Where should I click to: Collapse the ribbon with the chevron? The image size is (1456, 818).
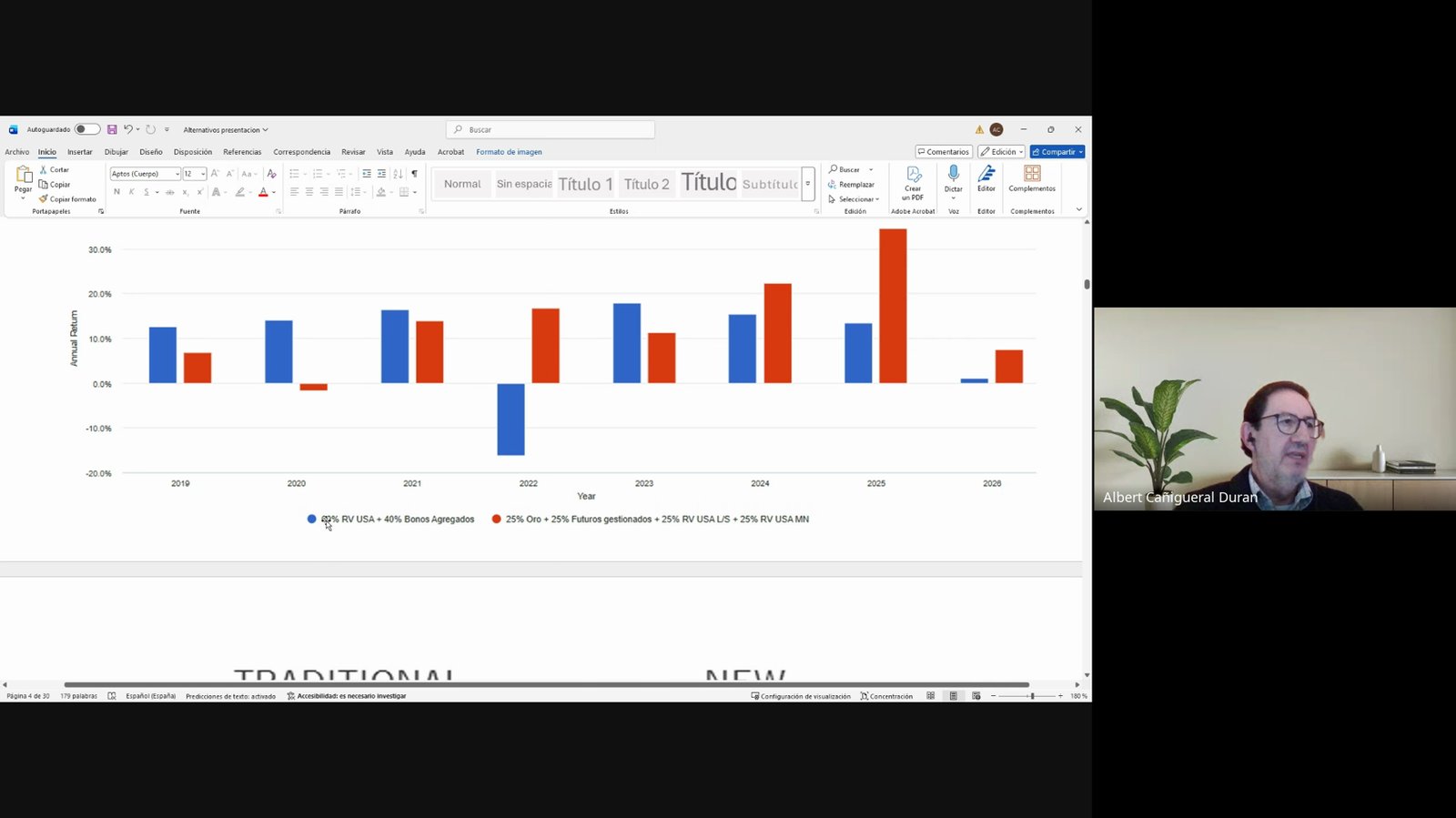click(1079, 210)
